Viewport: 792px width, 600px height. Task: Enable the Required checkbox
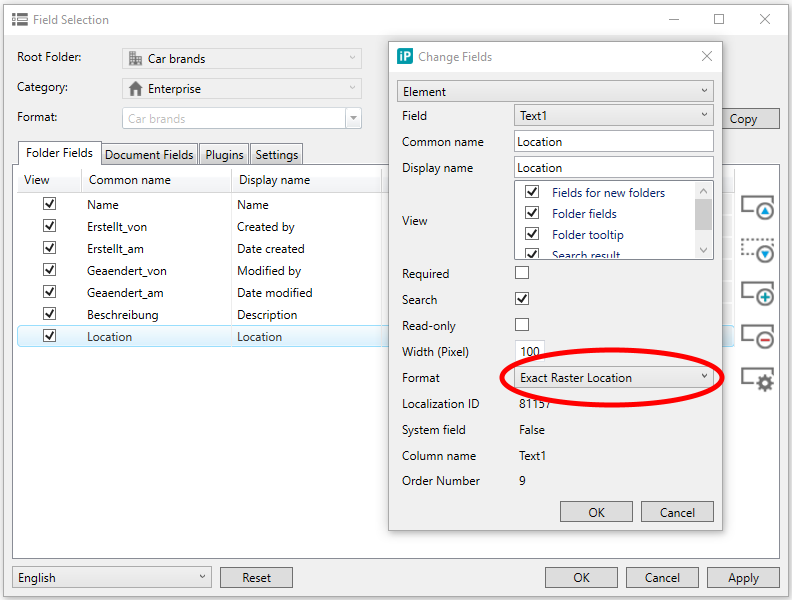click(x=521, y=273)
